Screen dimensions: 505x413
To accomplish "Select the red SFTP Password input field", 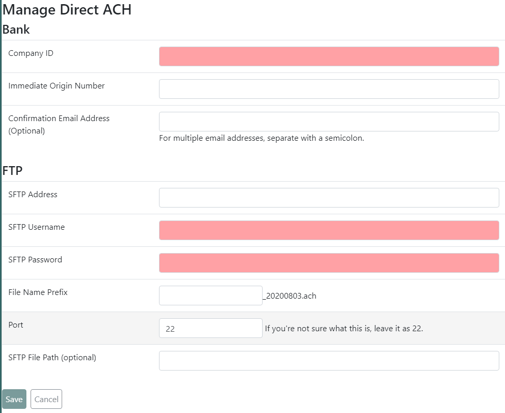I will [329, 263].
